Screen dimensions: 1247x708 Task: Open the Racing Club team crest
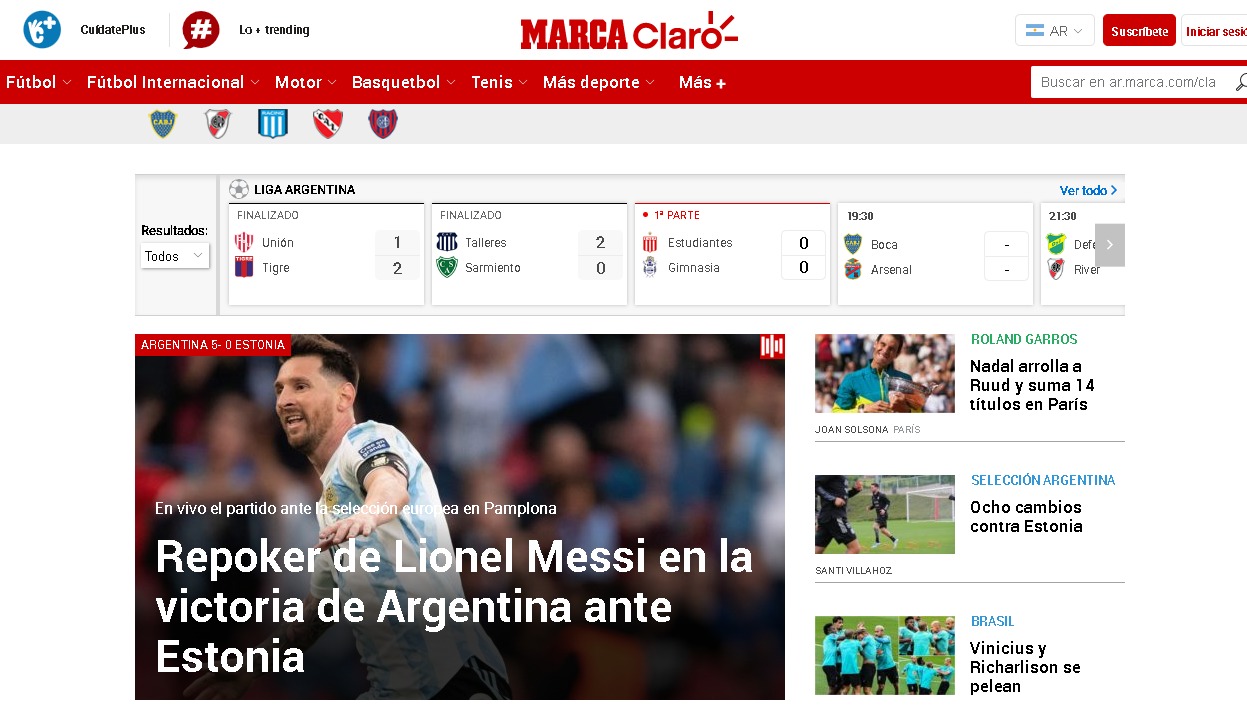click(273, 123)
